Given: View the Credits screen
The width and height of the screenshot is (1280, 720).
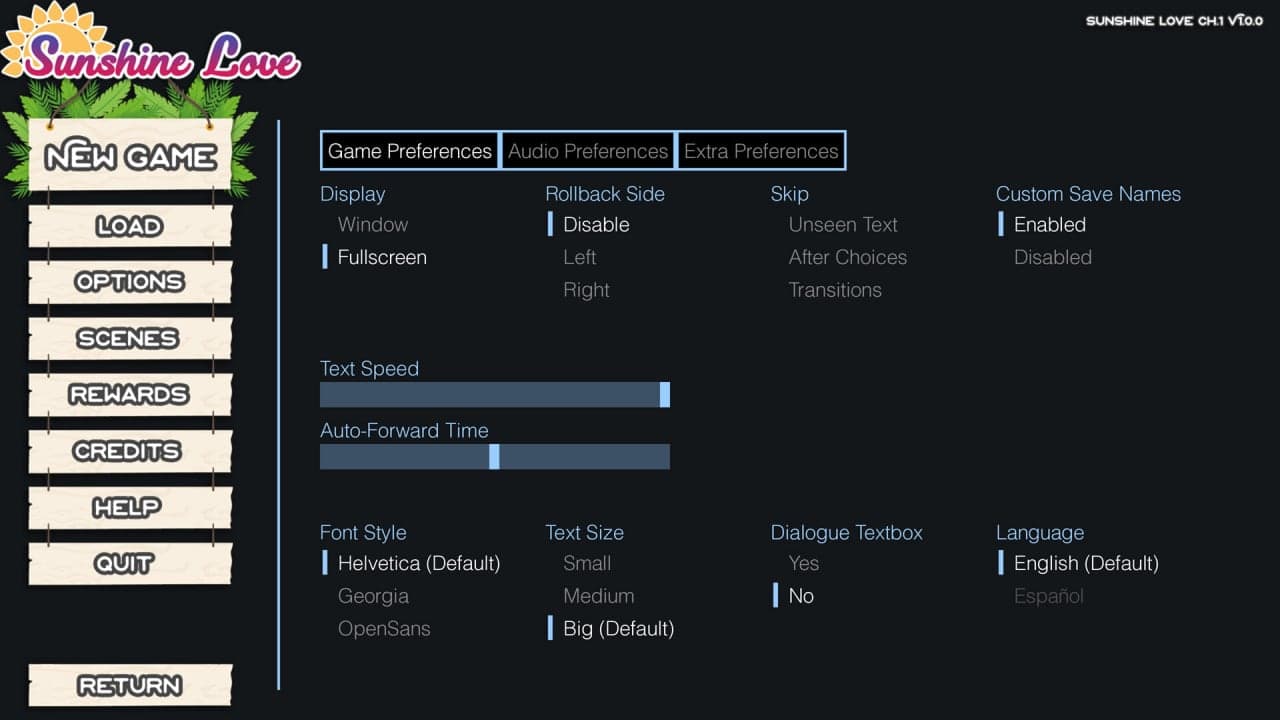Looking at the screenshot, I should 130,451.
